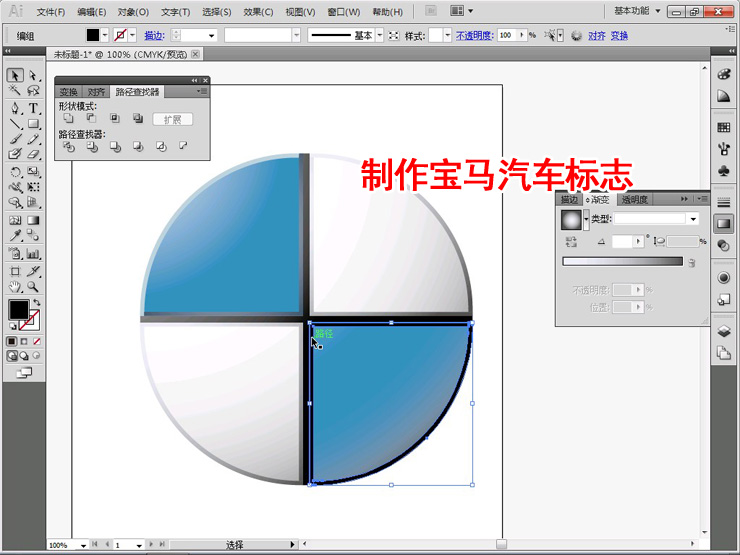Select the Direct Selection white arrow tool
740x555 pixels.
point(33,75)
